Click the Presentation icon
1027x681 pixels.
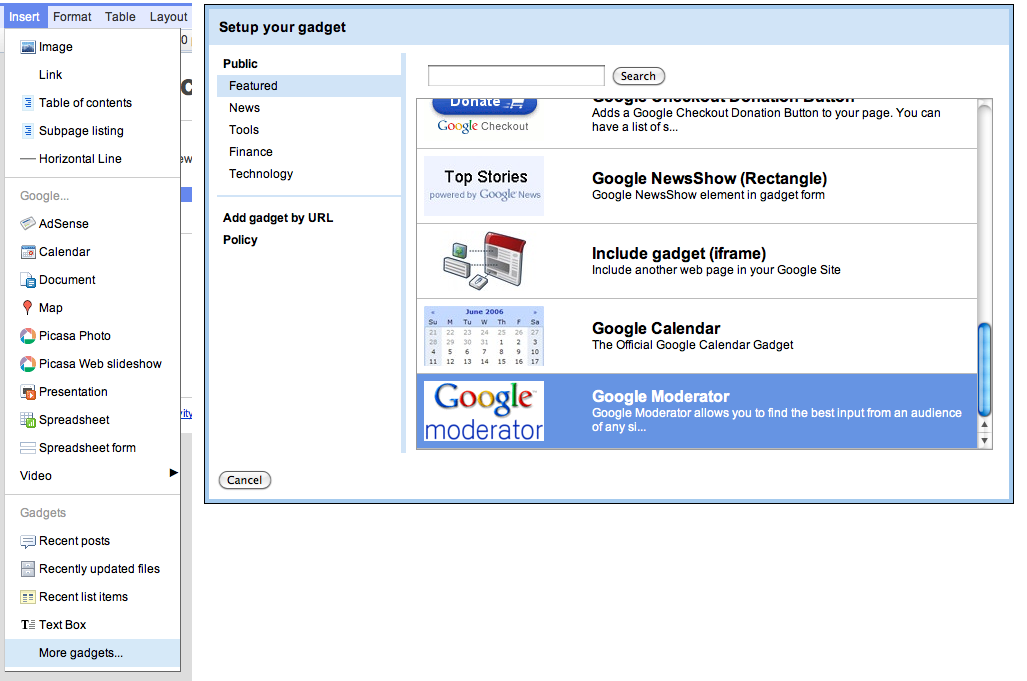pos(28,392)
